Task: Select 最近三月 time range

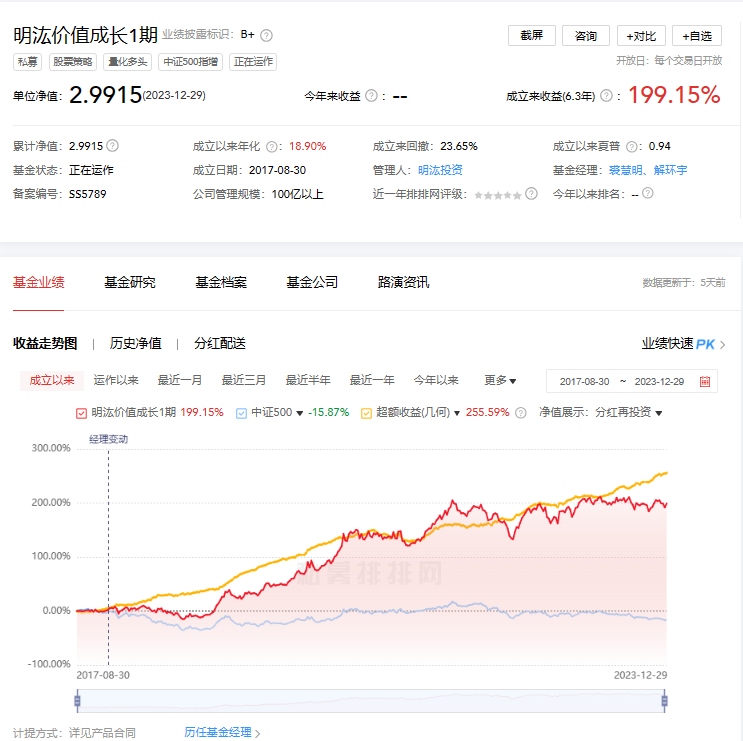Action: pos(244,380)
